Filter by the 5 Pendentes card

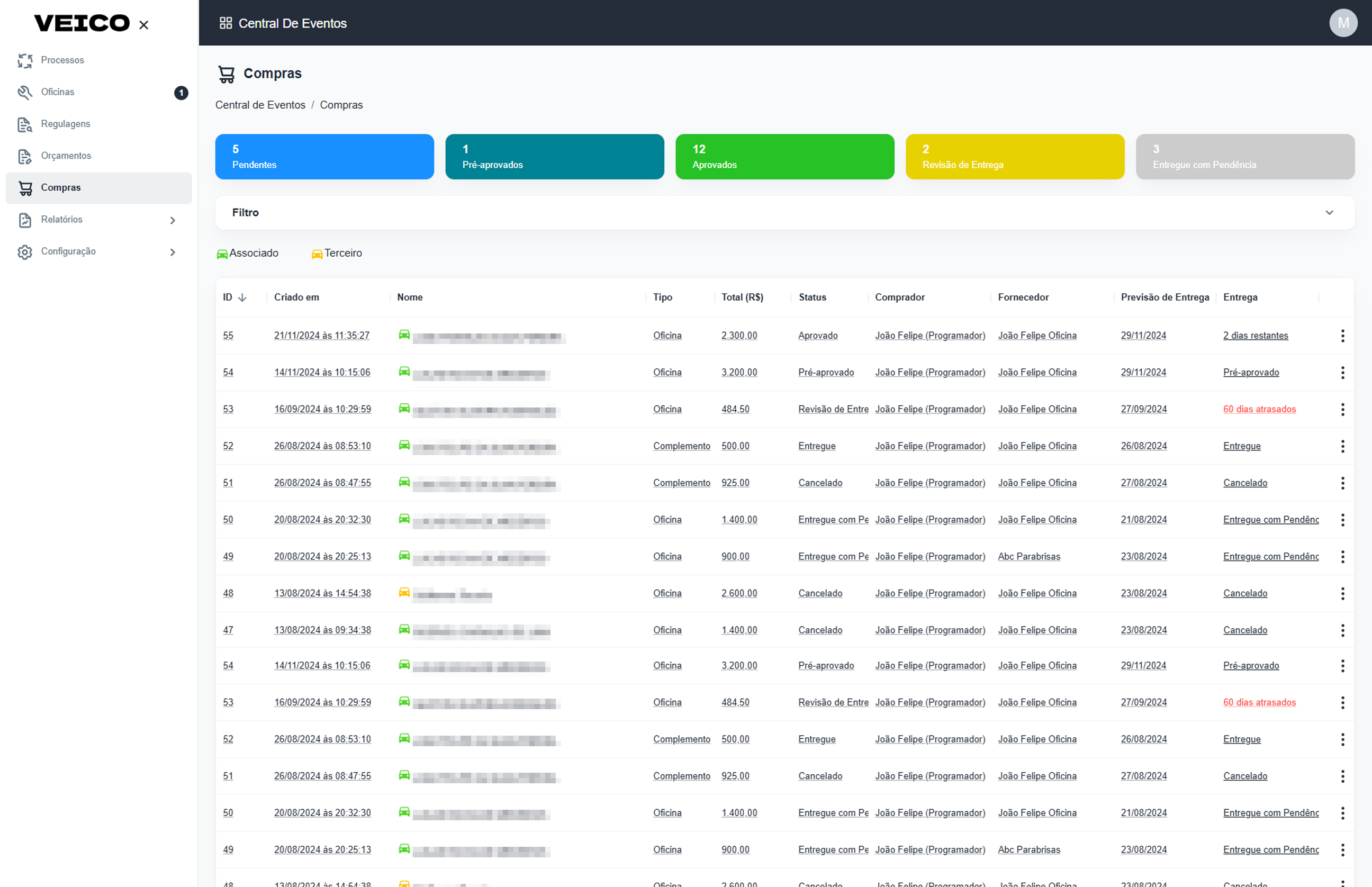click(324, 157)
